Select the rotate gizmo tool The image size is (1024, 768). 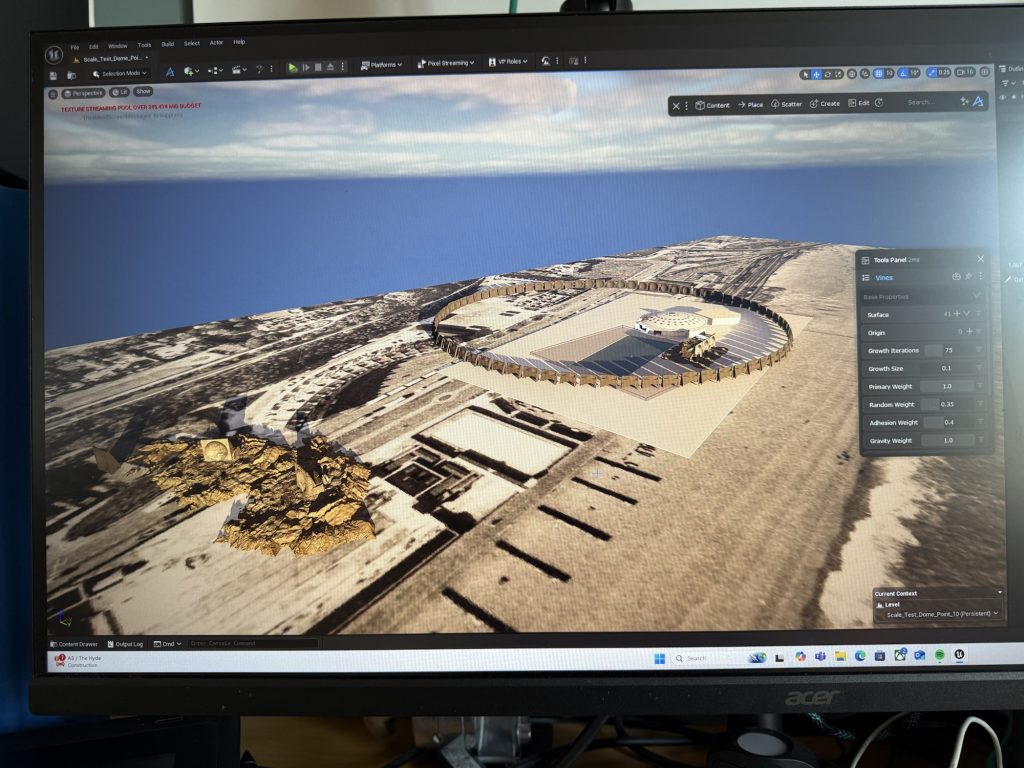pos(828,74)
